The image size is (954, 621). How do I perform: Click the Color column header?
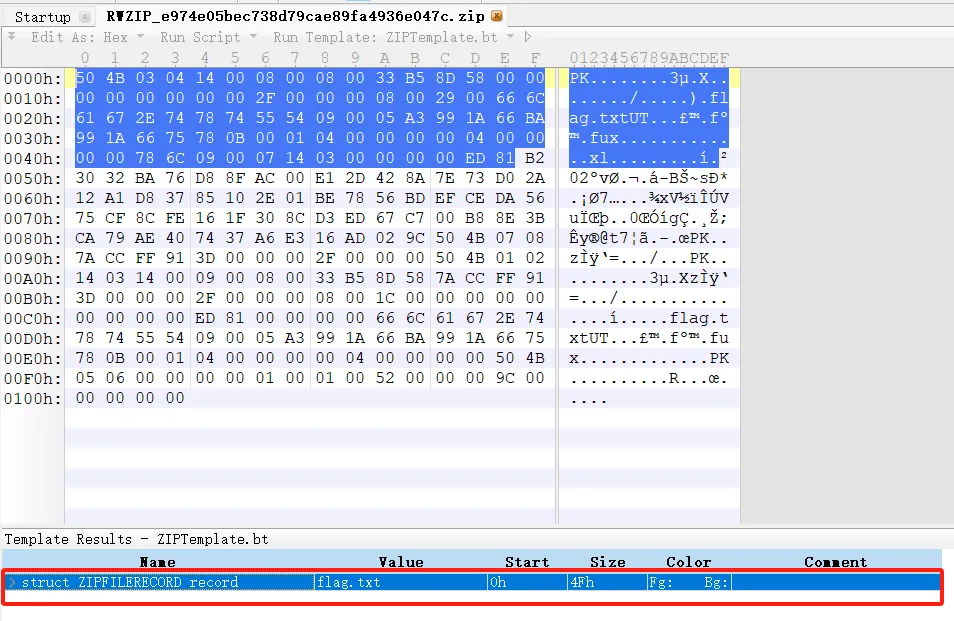pyautogui.click(x=688, y=562)
